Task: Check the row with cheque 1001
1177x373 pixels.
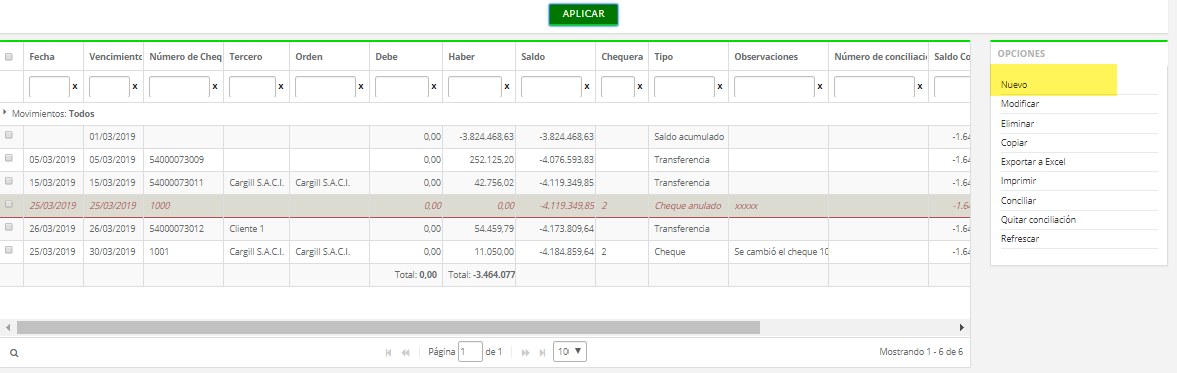Action: [9, 250]
